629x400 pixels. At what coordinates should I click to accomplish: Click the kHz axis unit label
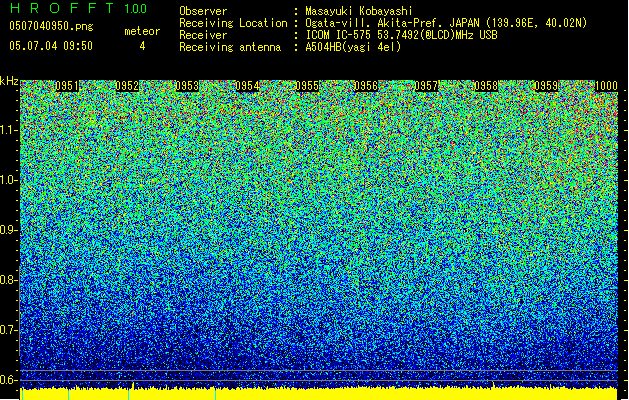9,81
